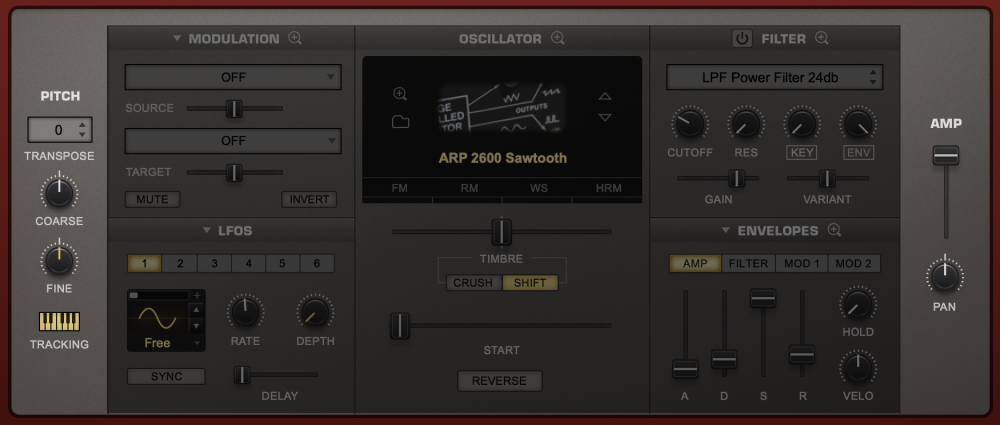Select previous soundsource with up arrow
1000x425 pixels.
coord(605,96)
